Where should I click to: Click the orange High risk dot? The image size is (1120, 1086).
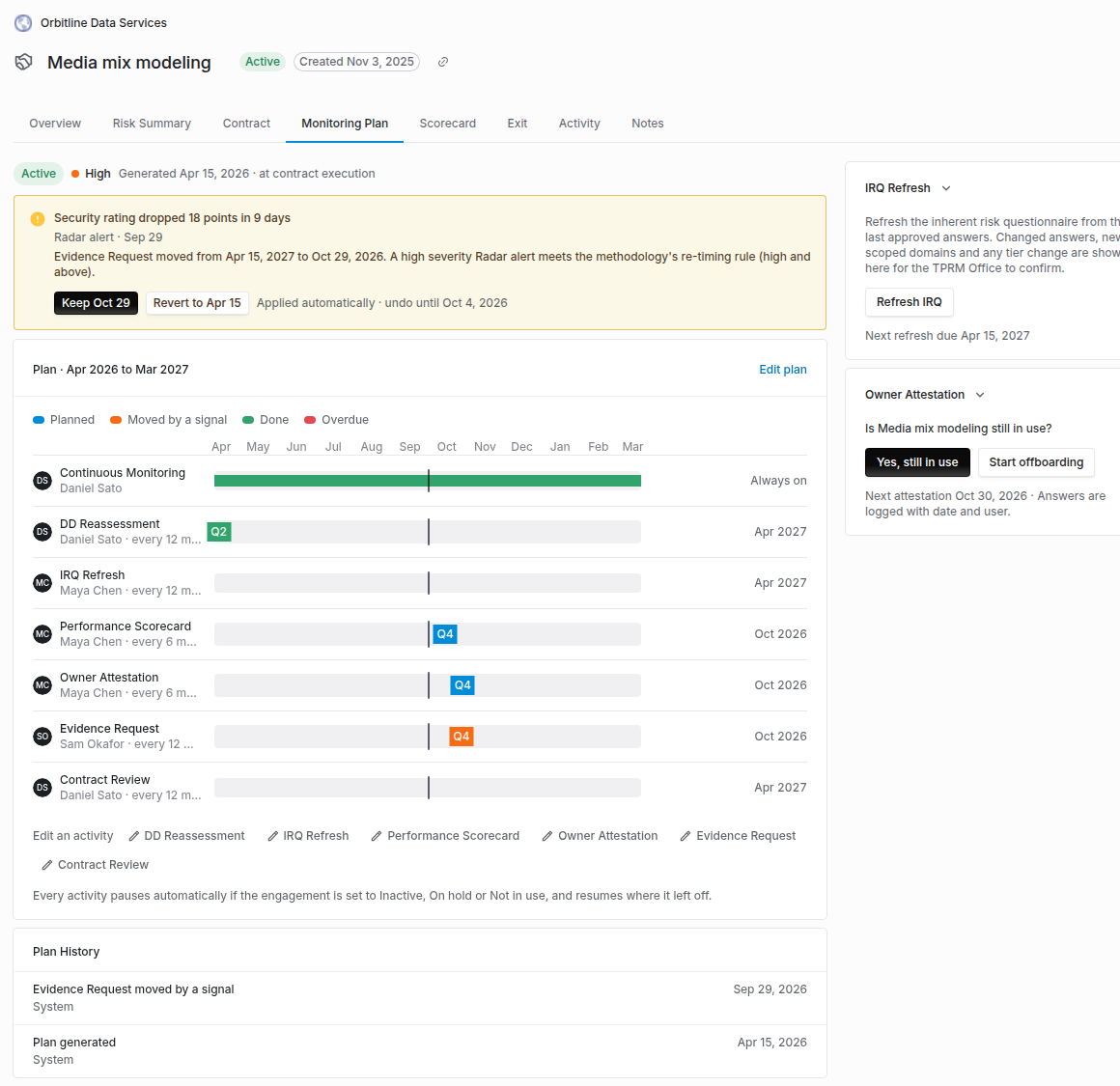click(75, 174)
